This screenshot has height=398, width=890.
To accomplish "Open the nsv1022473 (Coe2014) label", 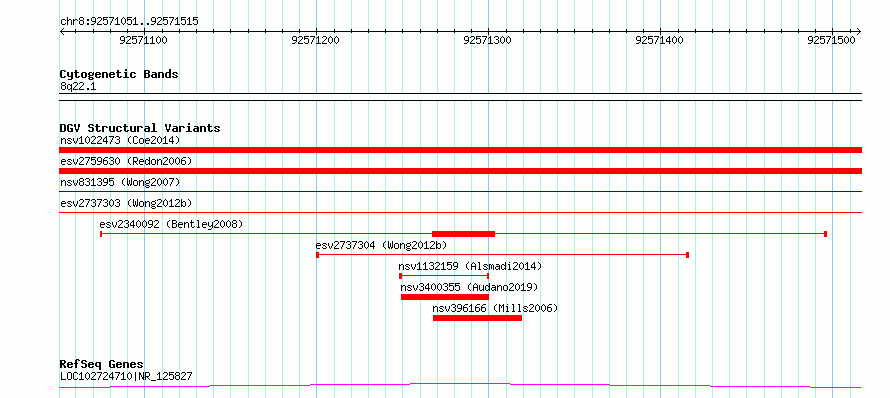I will [120, 140].
